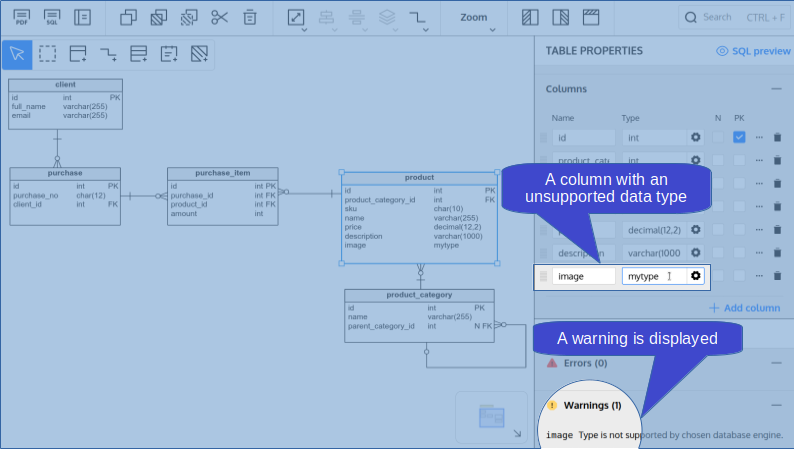Select the add new table tool
The image size is (794, 449).
(78, 54)
